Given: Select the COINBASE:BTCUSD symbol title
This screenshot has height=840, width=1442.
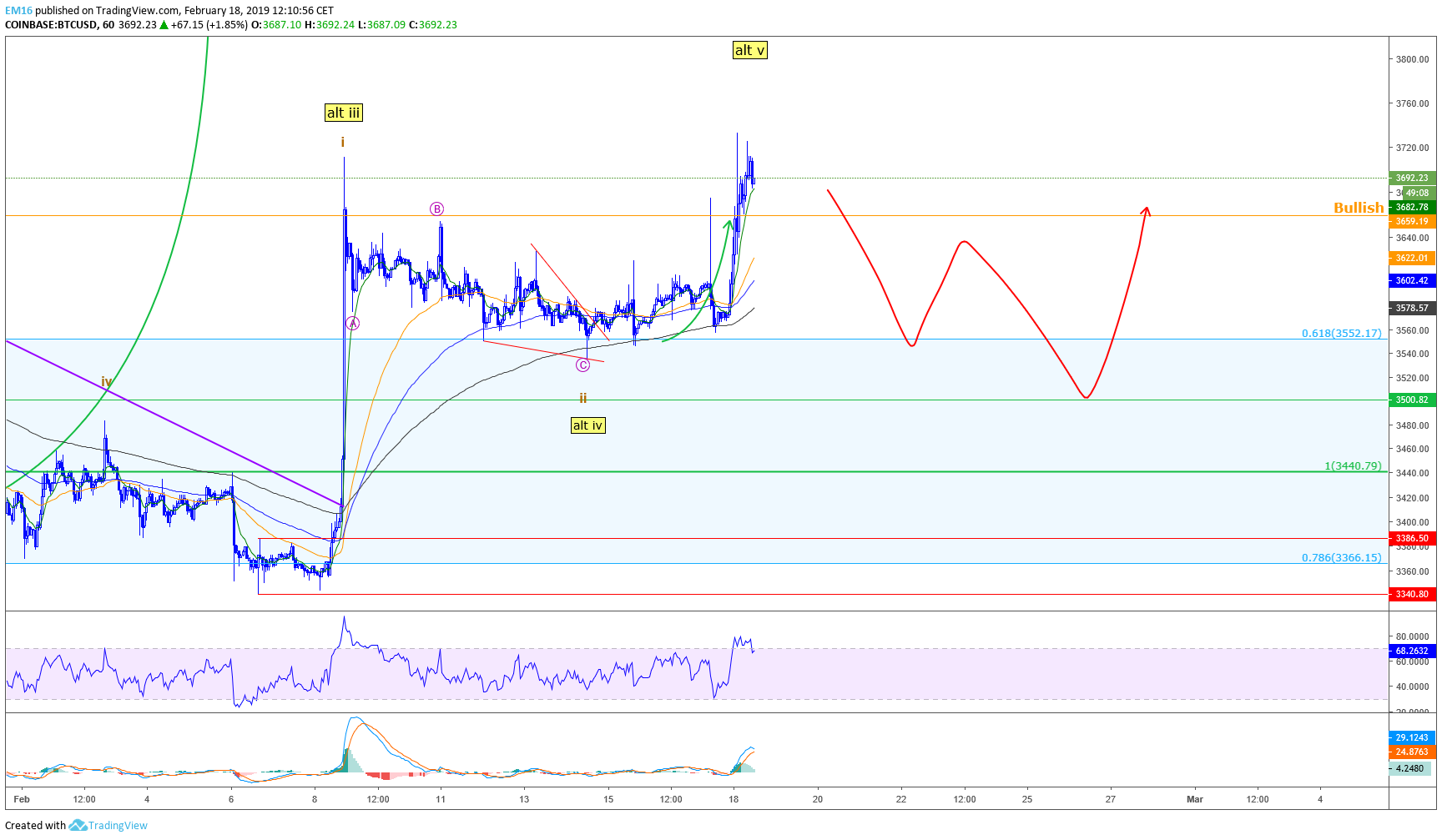Looking at the screenshot, I should click(x=51, y=25).
